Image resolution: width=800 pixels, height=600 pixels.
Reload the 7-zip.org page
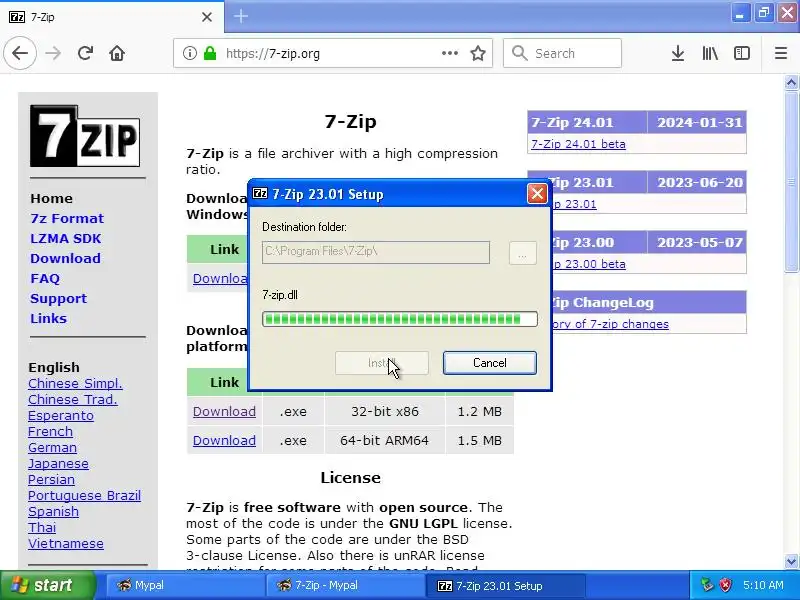pyautogui.click(x=85, y=53)
